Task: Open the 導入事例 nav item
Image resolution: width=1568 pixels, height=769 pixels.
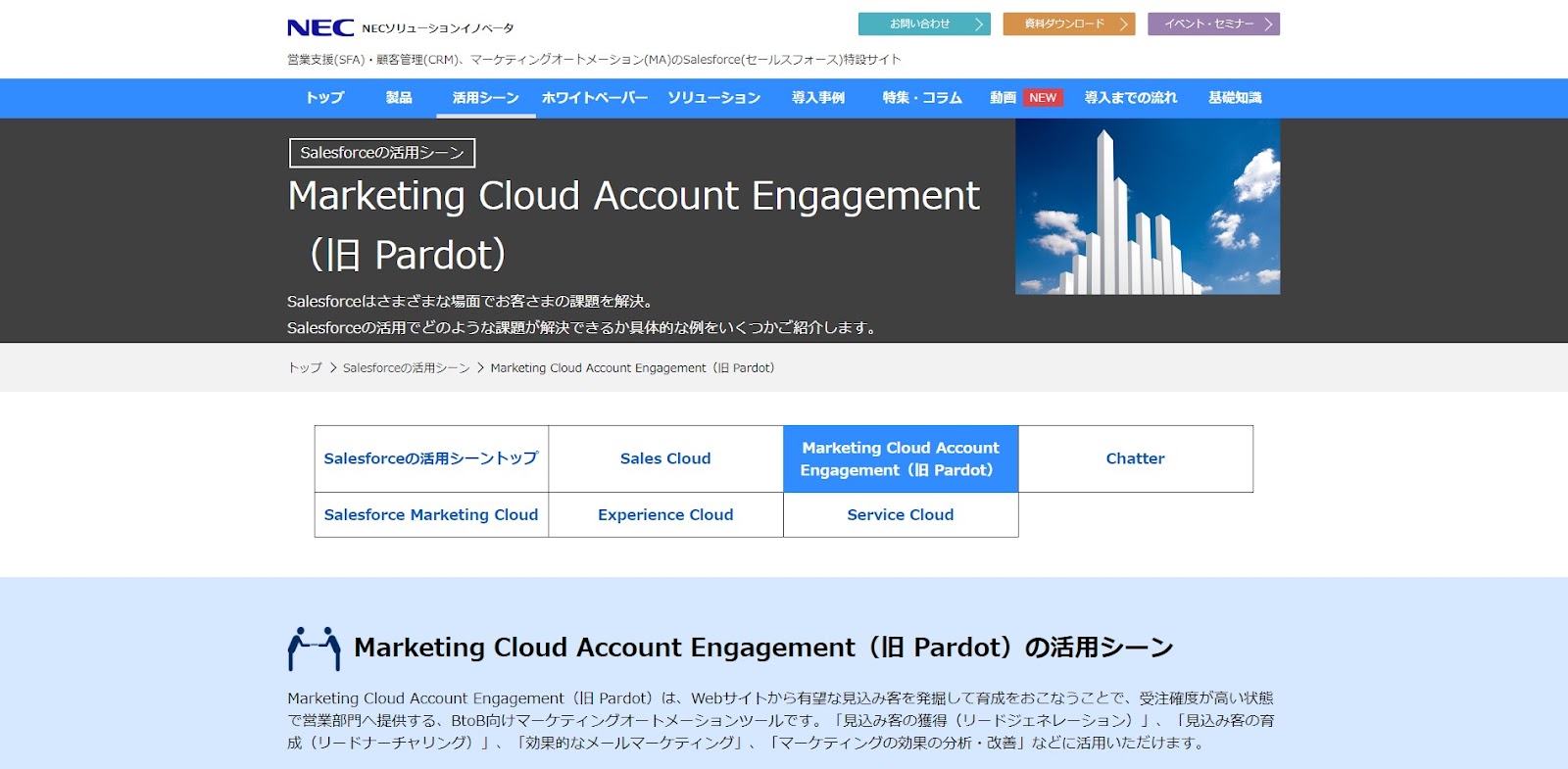Action: tap(818, 98)
